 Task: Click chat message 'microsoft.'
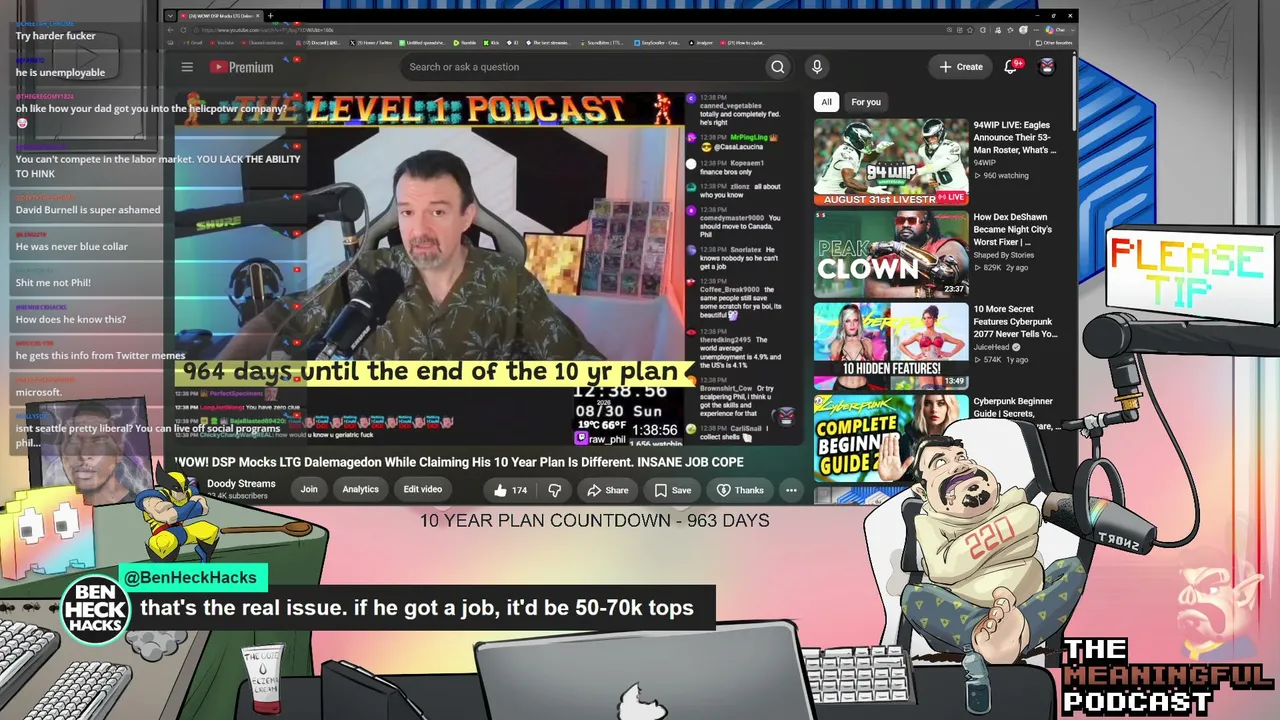tap(39, 393)
